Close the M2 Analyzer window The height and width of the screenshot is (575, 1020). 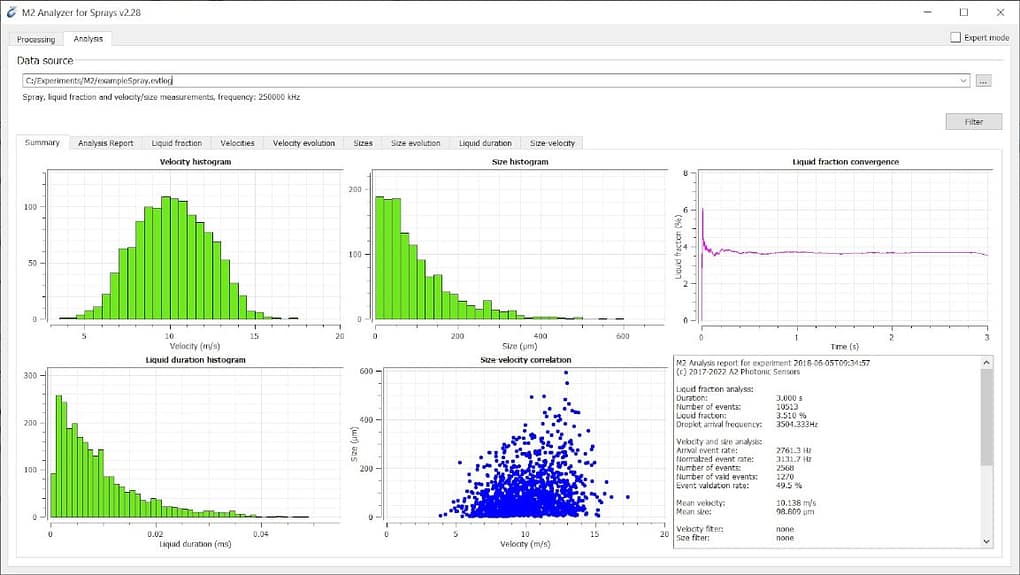click(x=1000, y=12)
